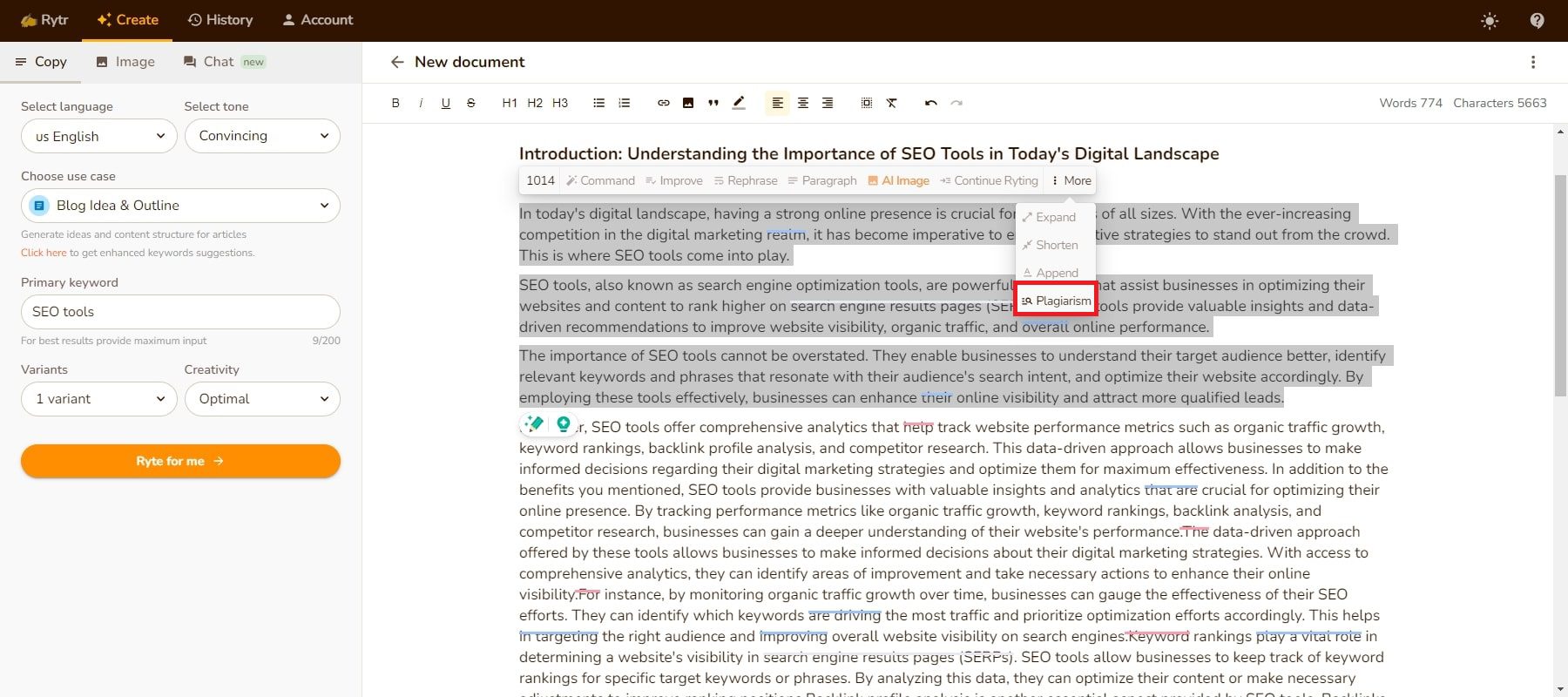Viewport: 1568px width, 697px height.
Task: Insert an image into the document
Action: click(x=688, y=103)
